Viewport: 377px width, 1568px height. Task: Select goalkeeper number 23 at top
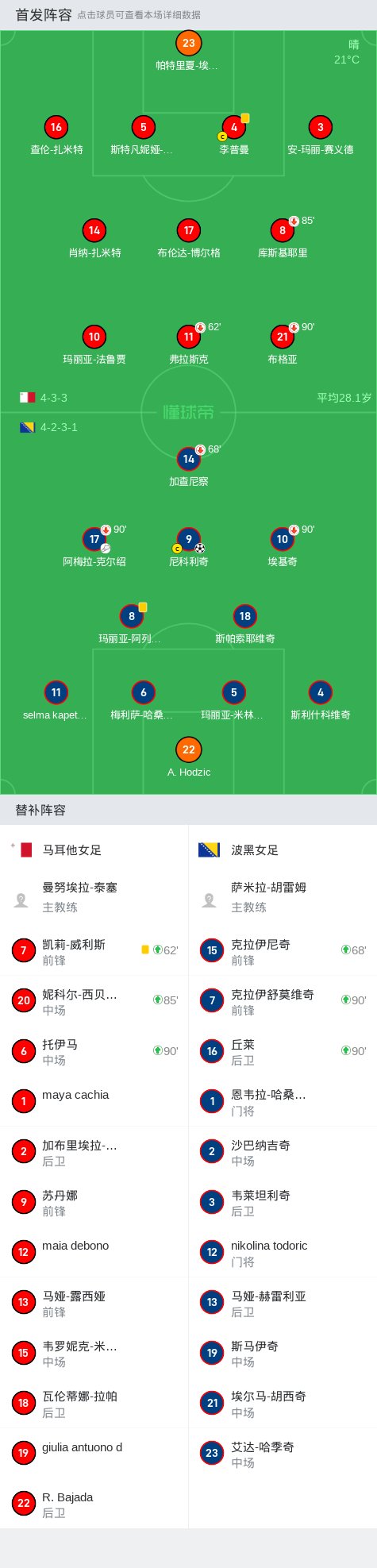(x=188, y=44)
